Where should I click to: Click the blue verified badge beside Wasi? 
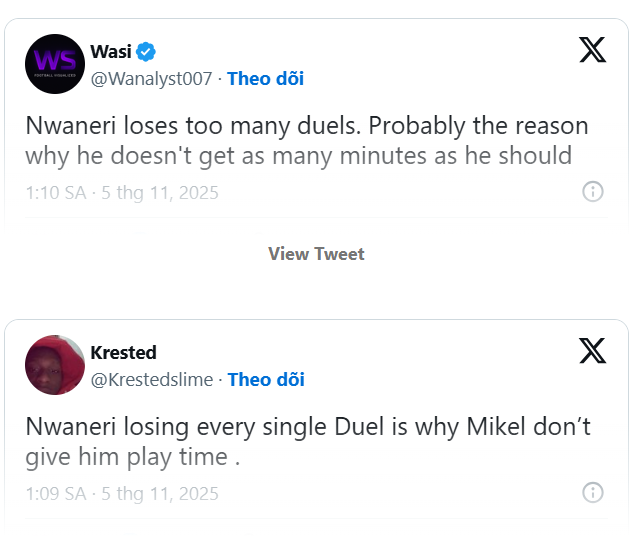pyautogui.click(x=146, y=52)
